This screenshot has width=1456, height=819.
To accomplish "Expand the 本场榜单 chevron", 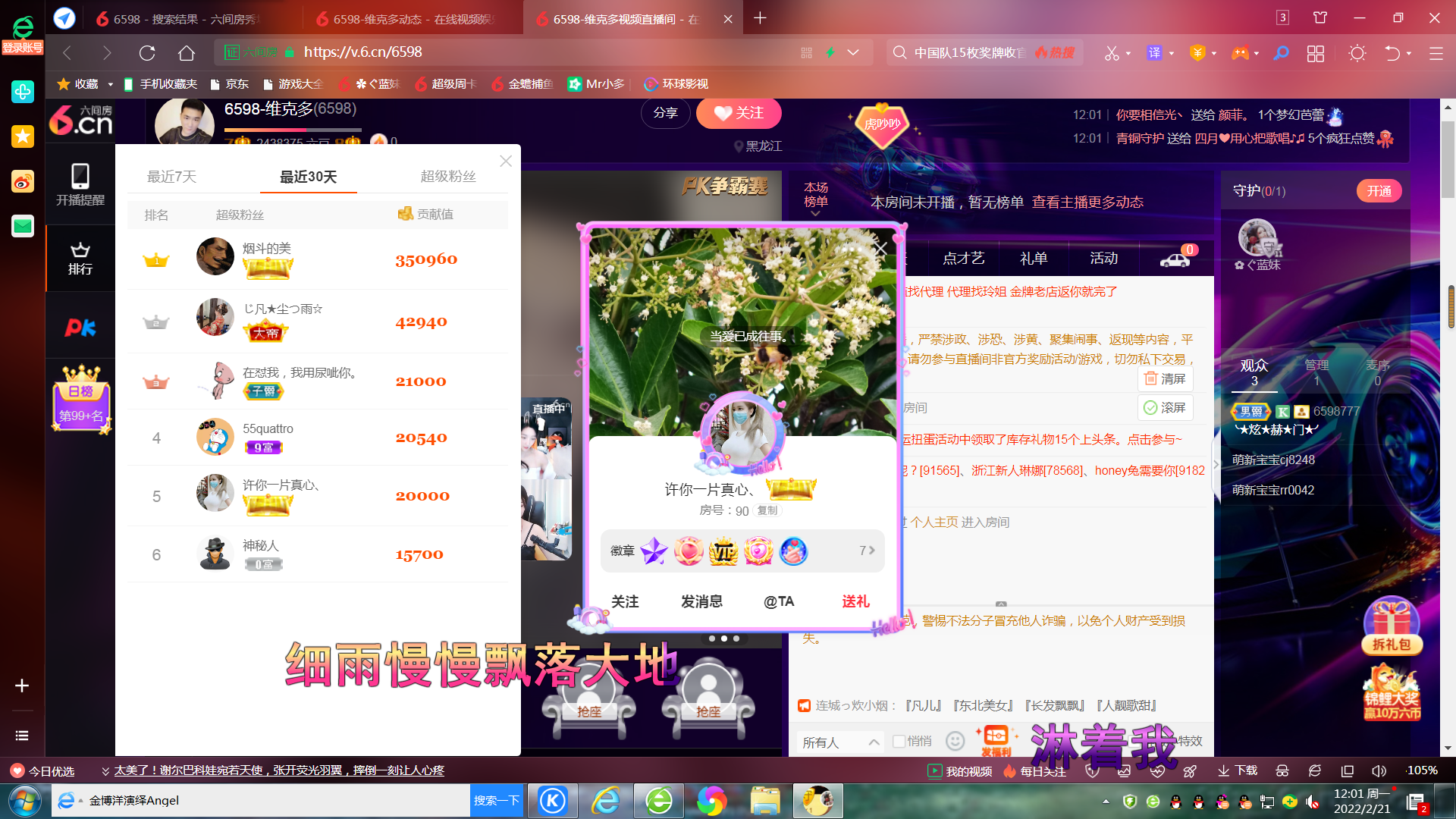I will click(816, 214).
